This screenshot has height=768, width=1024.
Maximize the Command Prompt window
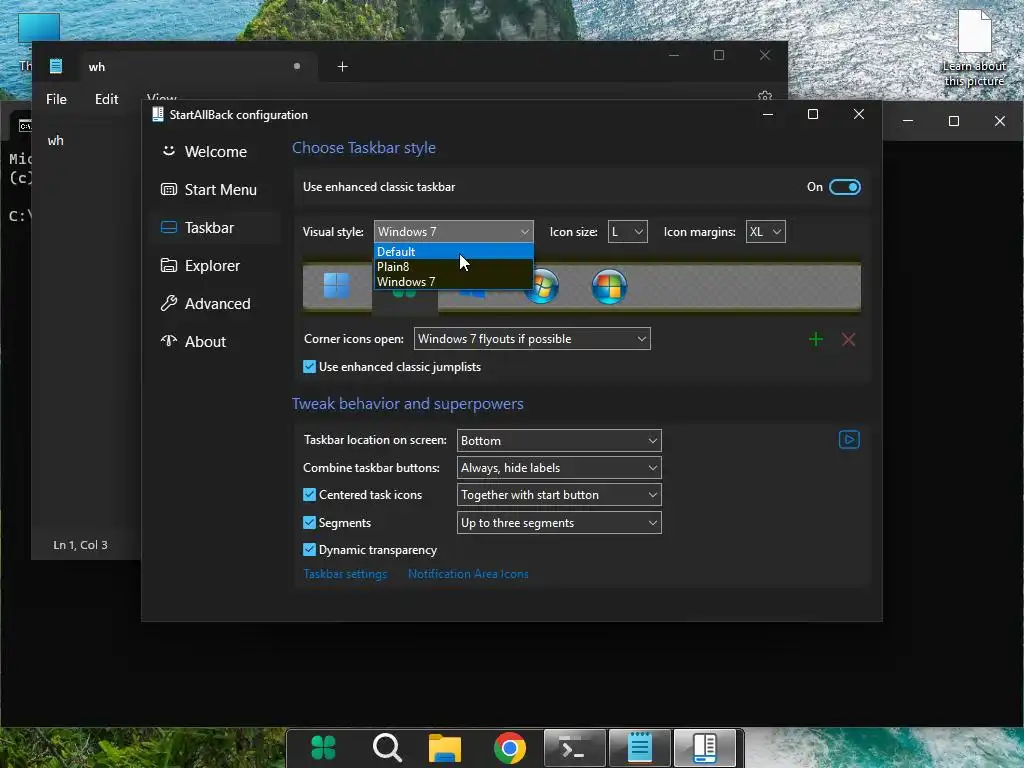tap(953, 121)
